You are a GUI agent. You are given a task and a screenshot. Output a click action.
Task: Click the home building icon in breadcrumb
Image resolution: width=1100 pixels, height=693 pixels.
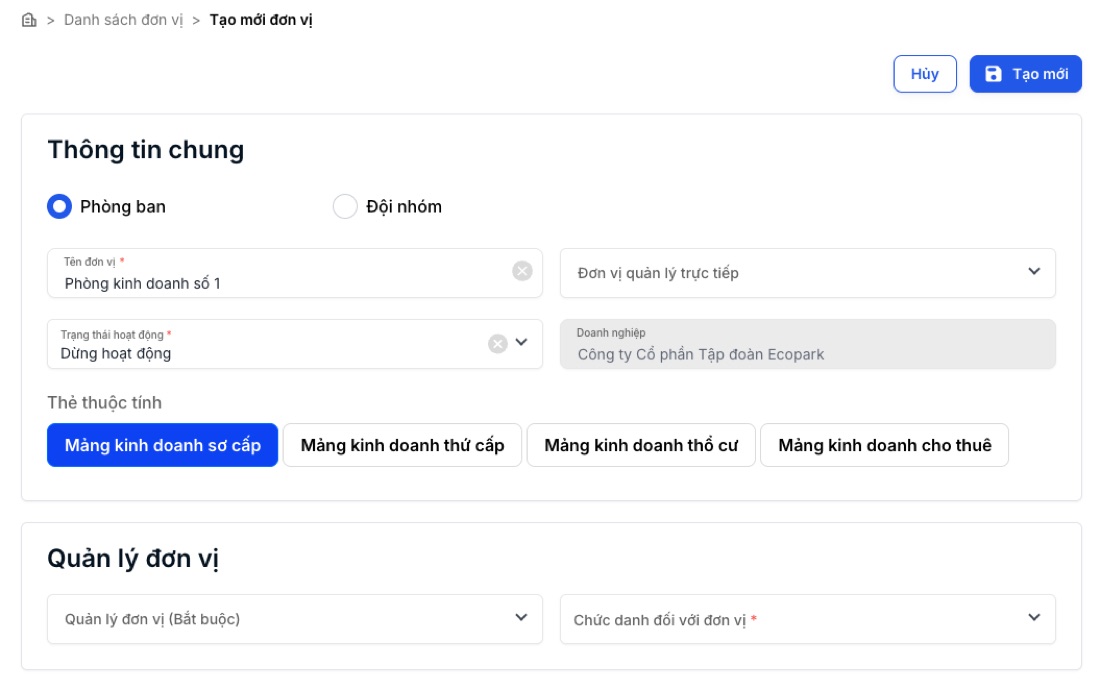point(29,20)
